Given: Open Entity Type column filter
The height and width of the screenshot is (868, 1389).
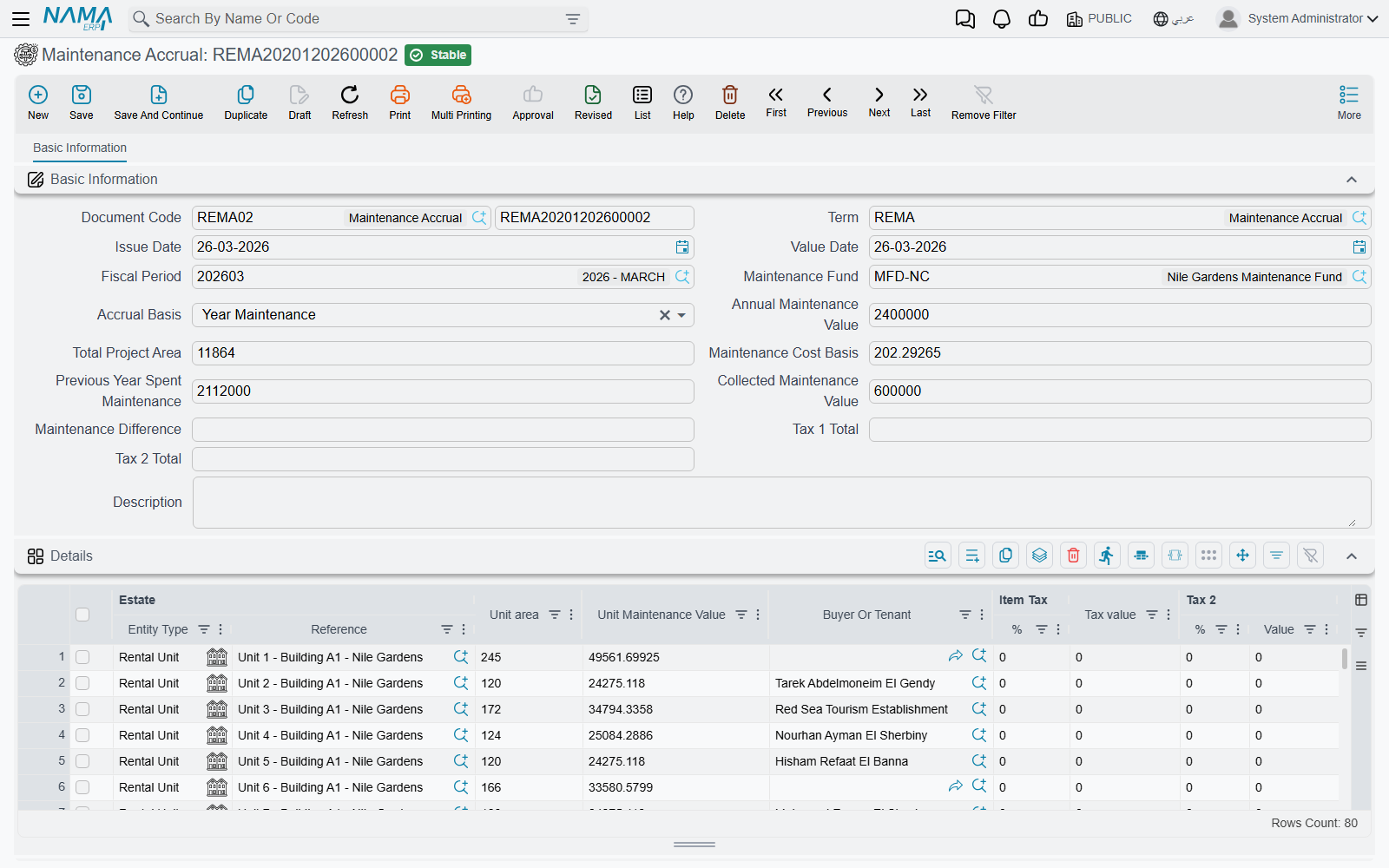Looking at the screenshot, I should pos(204,629).
